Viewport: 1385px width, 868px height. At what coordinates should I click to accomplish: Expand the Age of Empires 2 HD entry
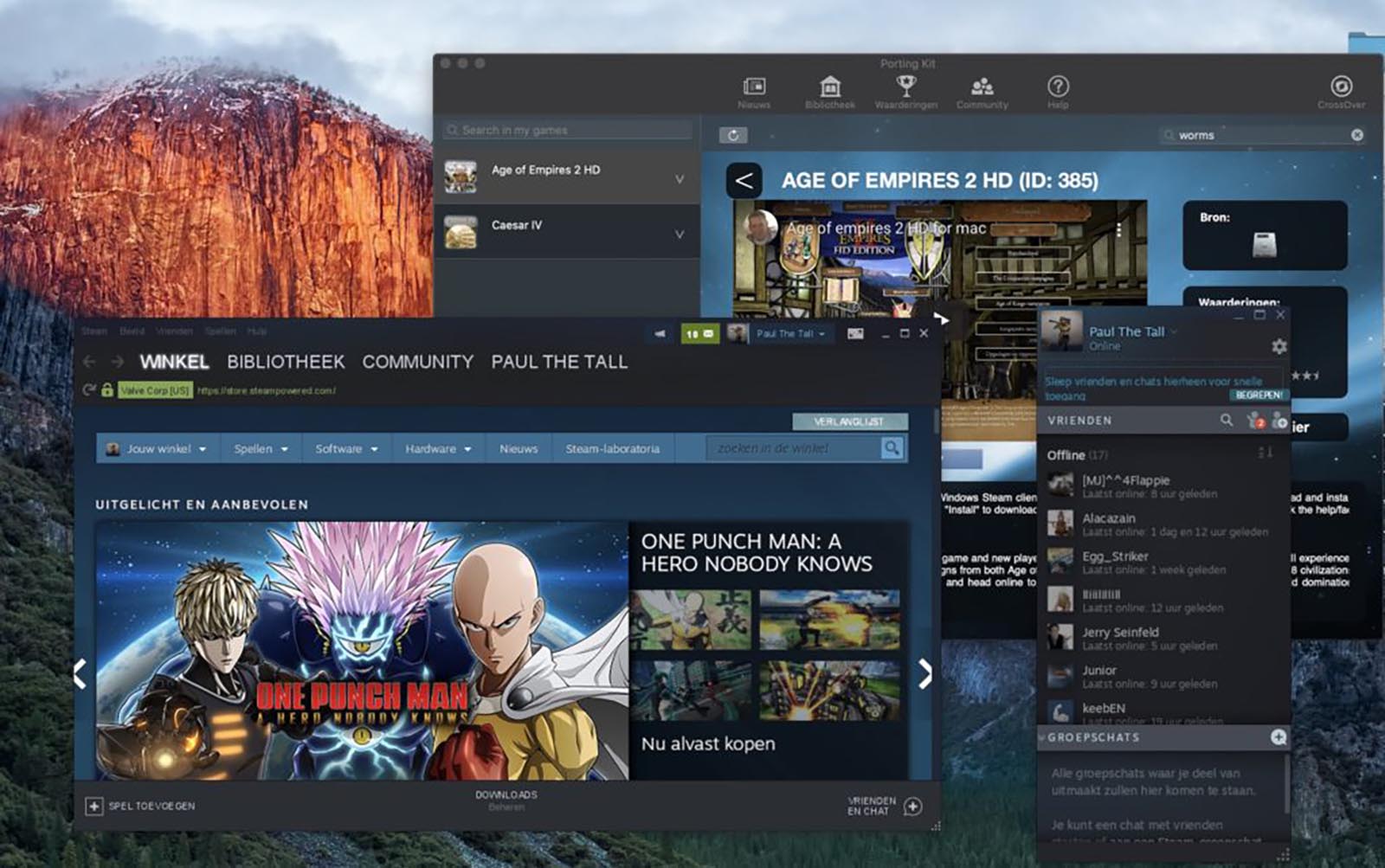680,178
